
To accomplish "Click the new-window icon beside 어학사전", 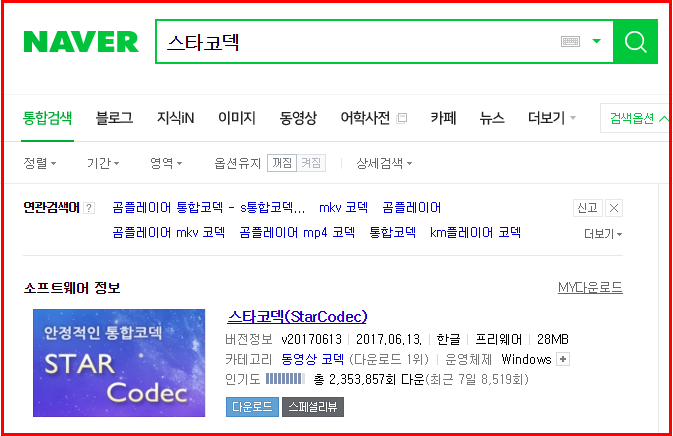I will coord(402,118).
